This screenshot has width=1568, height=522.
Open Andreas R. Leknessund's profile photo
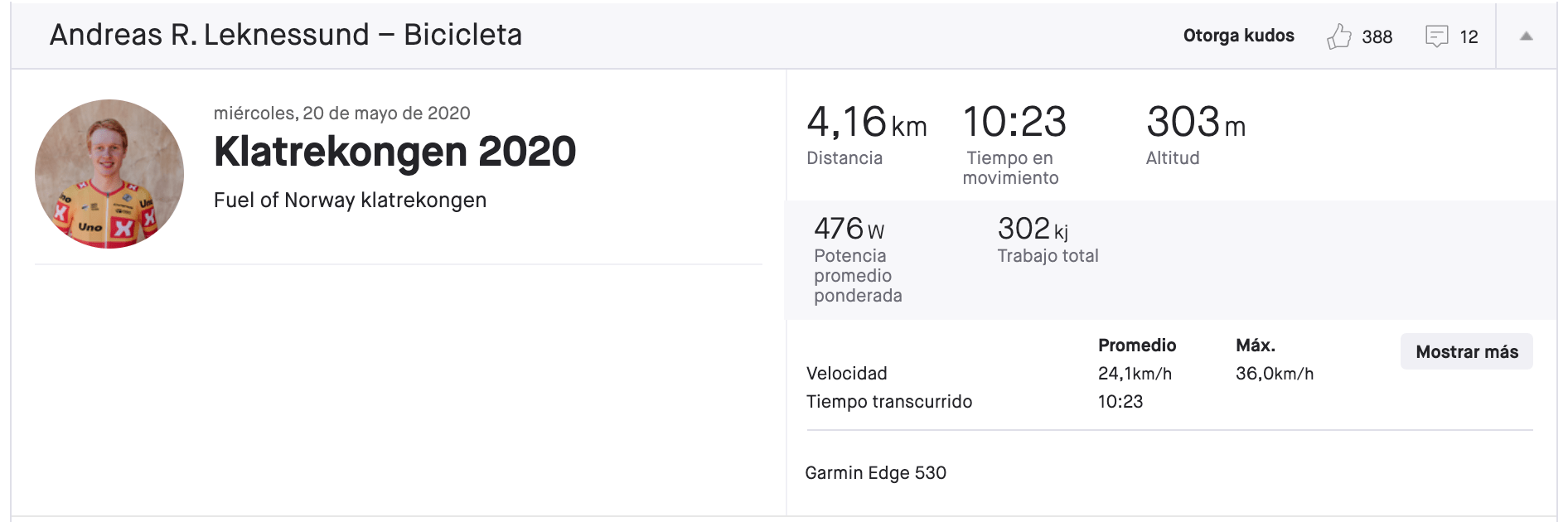(109, 174)
